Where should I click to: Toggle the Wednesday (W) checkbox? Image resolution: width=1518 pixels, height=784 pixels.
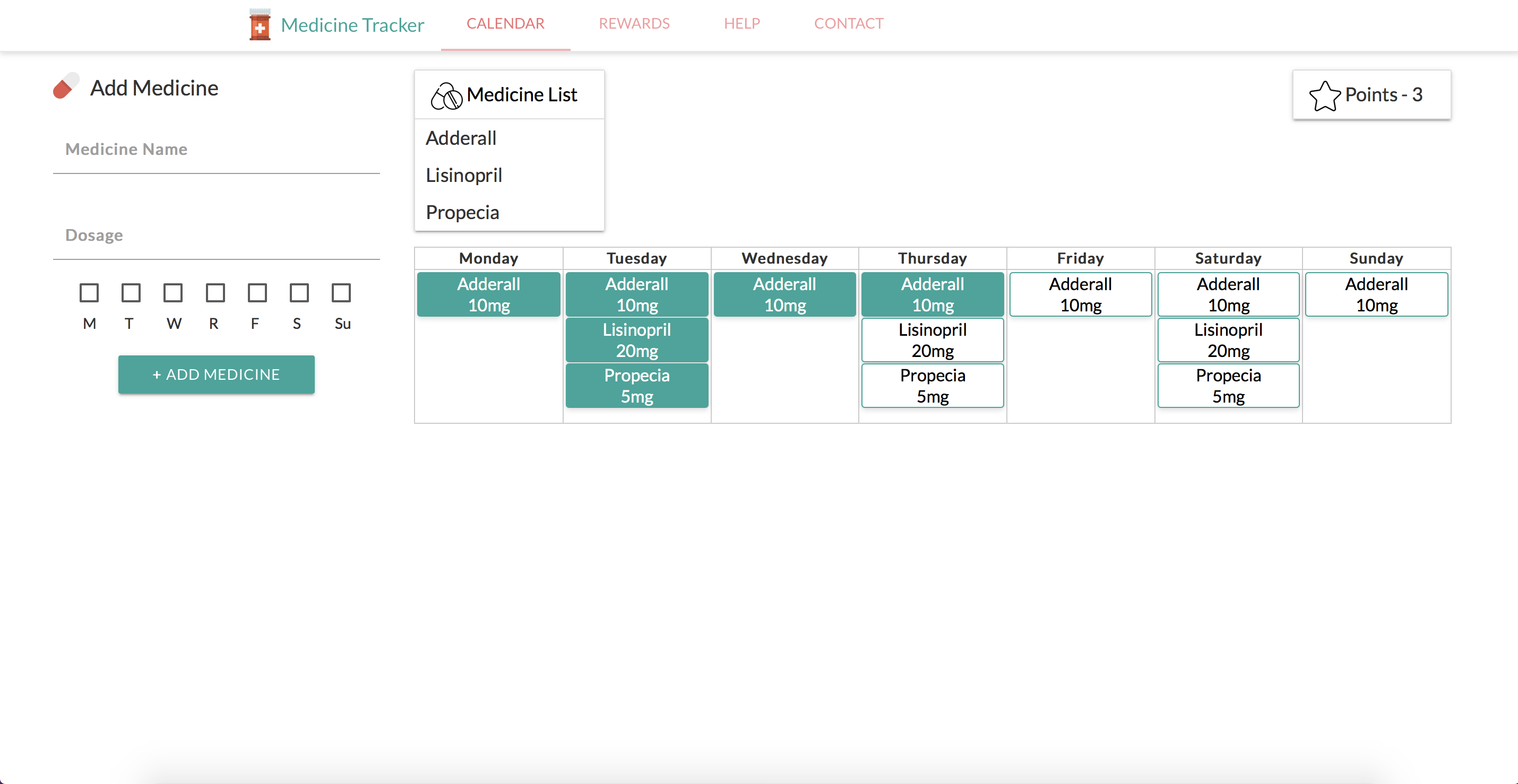172,293
